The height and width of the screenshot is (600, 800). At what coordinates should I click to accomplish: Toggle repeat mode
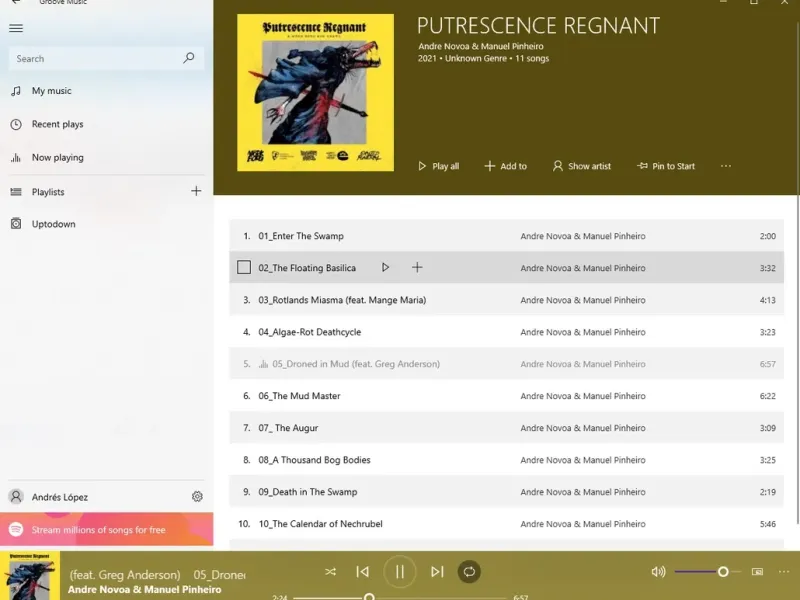pos(469,572)
